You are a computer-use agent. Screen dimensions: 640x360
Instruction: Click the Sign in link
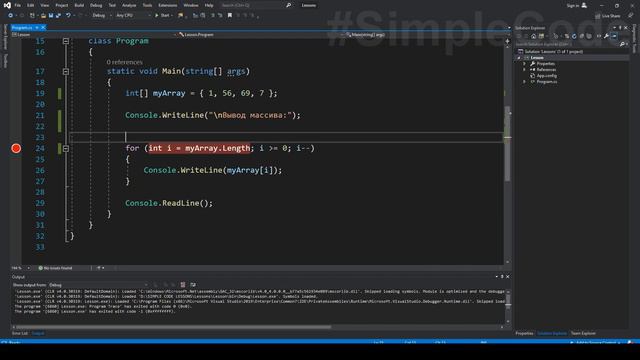click(573, 5)
